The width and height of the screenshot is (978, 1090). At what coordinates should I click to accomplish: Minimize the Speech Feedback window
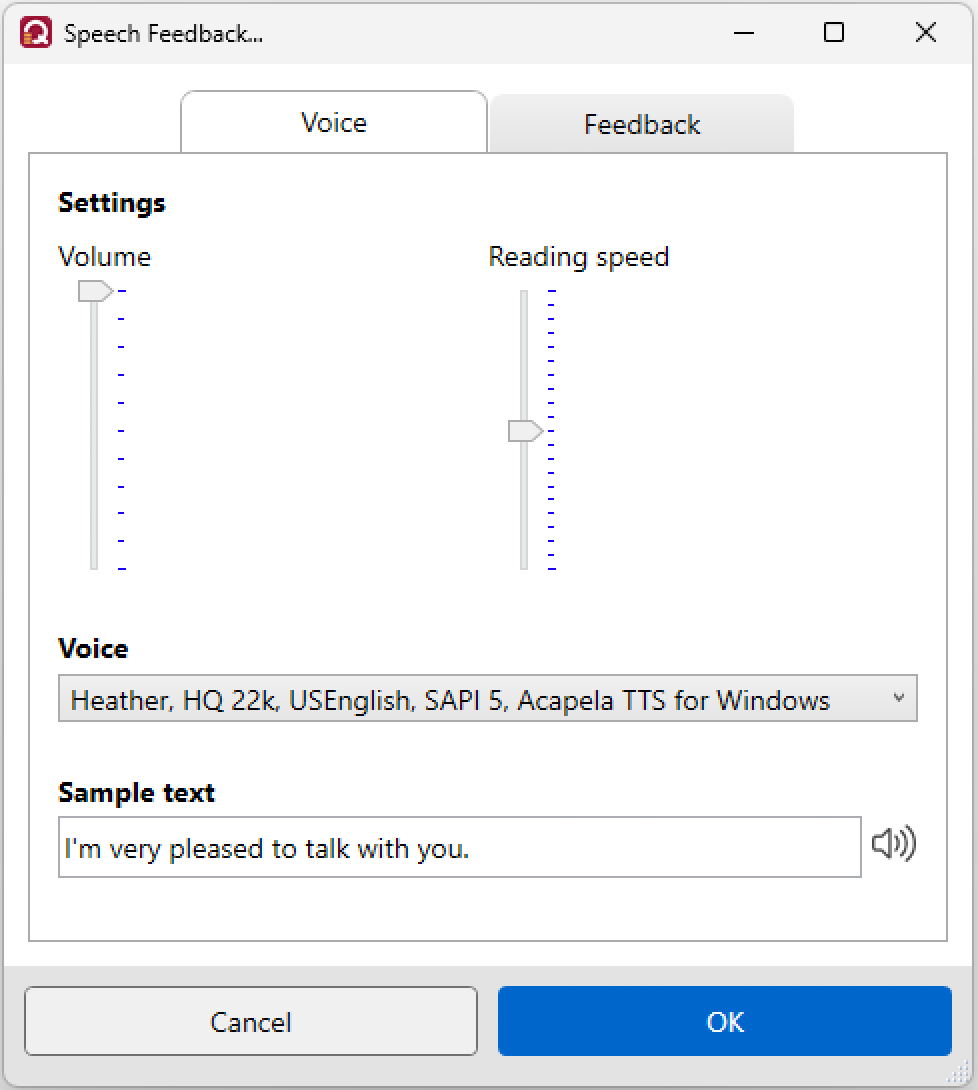[x=744, y=33]
